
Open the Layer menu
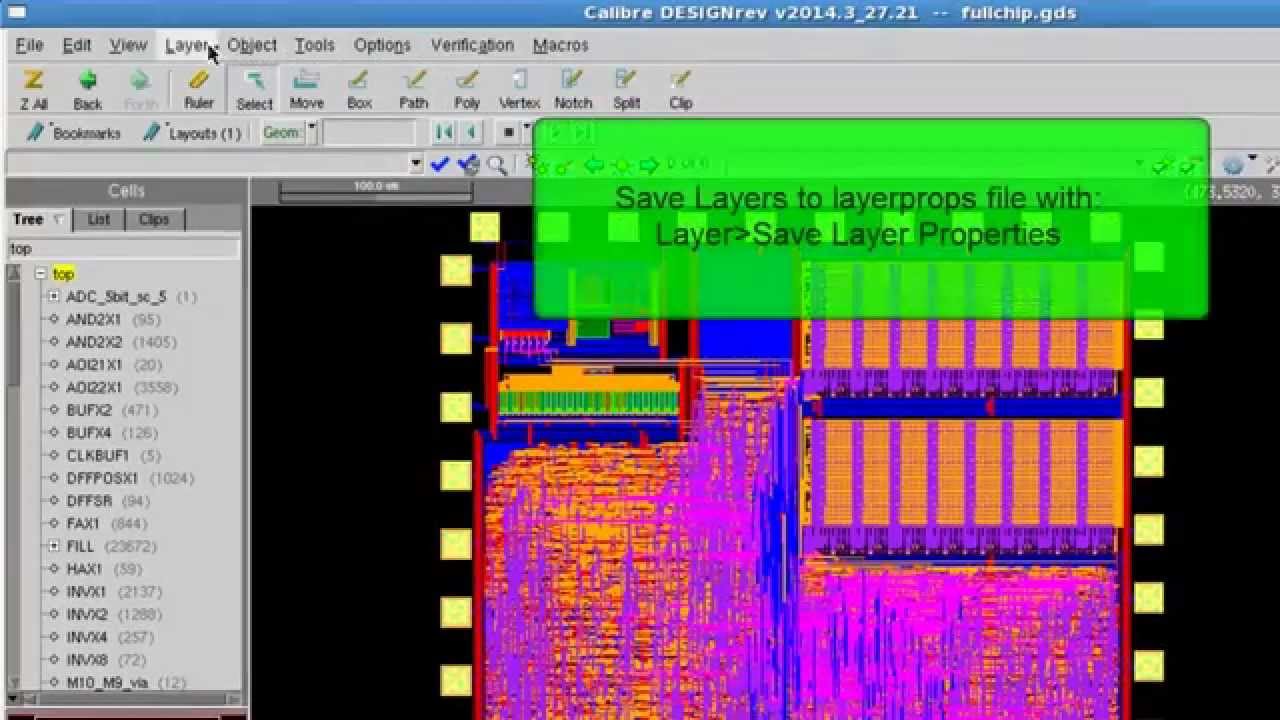187,45
